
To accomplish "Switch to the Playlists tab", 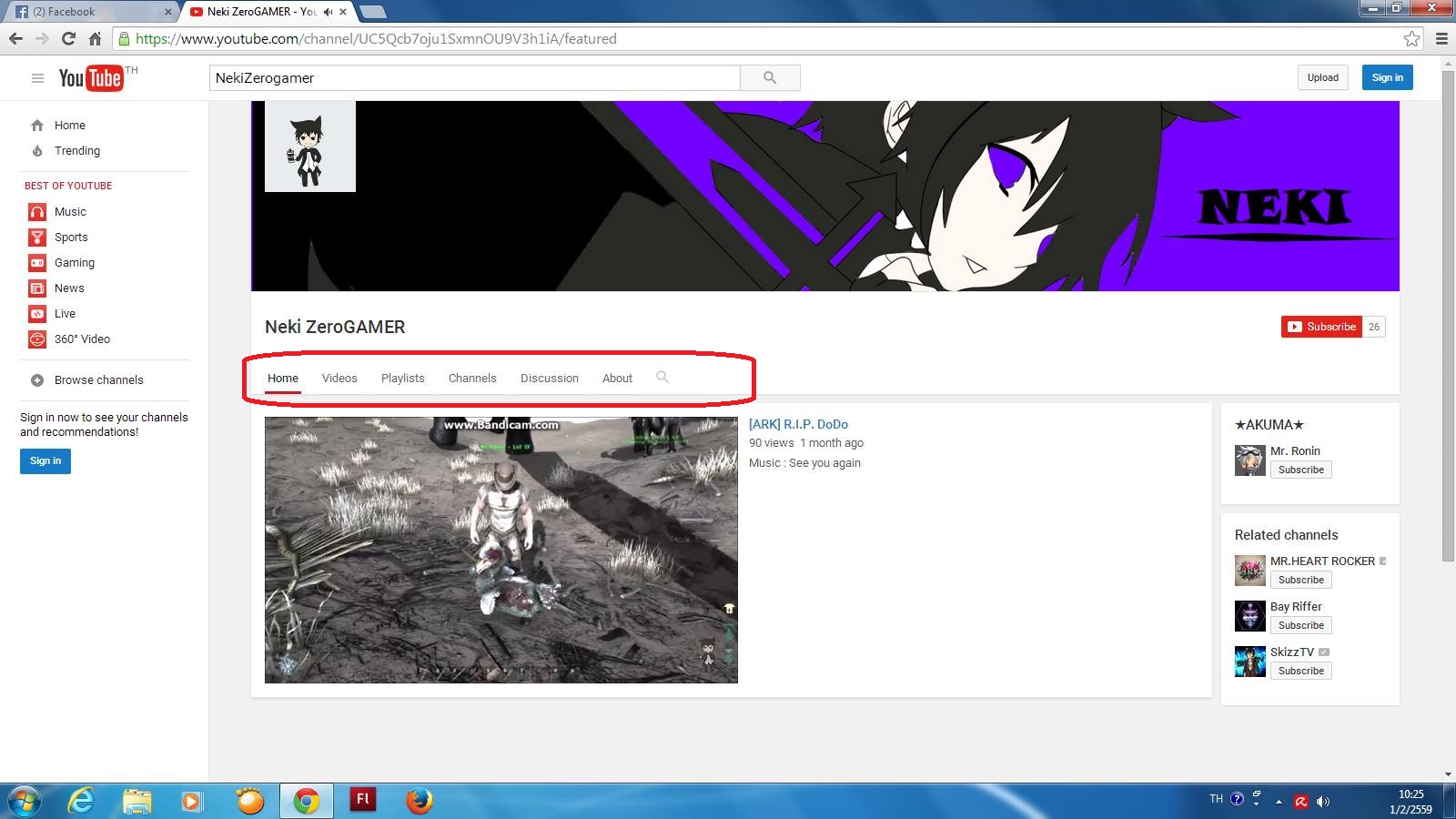I will [x=403, y=379].
